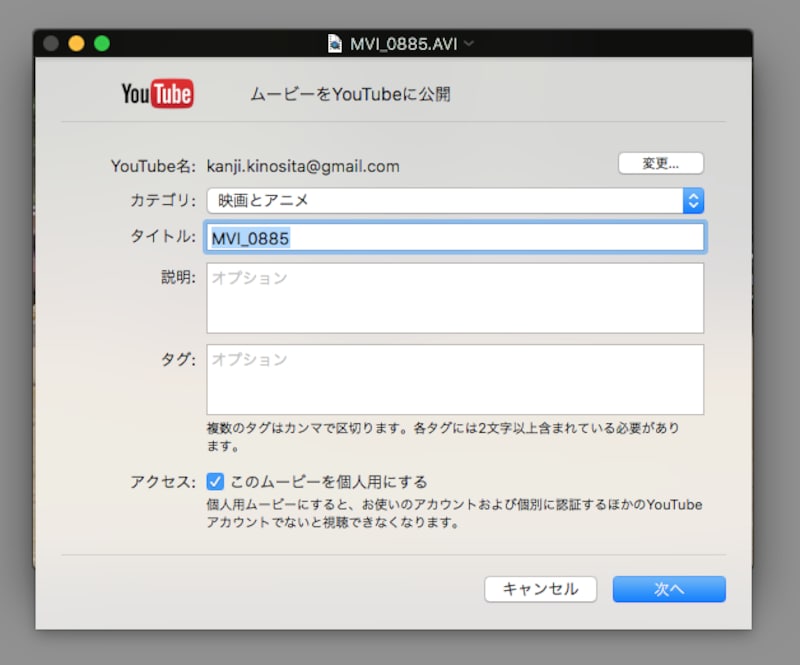800x665 pixels.
Task: Click the yellow minimize button
Action: tap(74, 44)
